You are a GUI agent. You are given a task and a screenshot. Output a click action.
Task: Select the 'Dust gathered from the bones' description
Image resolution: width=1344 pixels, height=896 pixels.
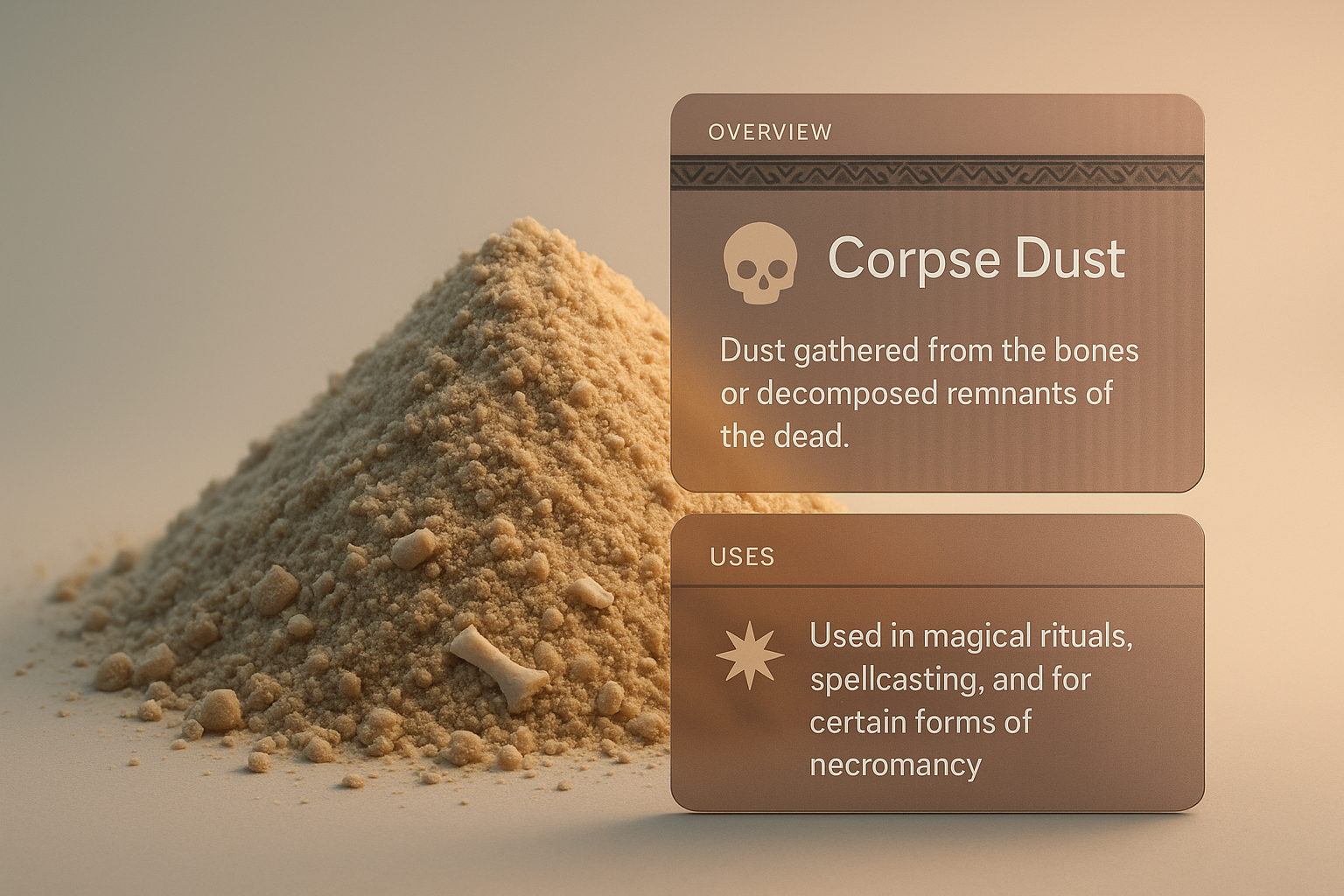click(x=928, y=351)
